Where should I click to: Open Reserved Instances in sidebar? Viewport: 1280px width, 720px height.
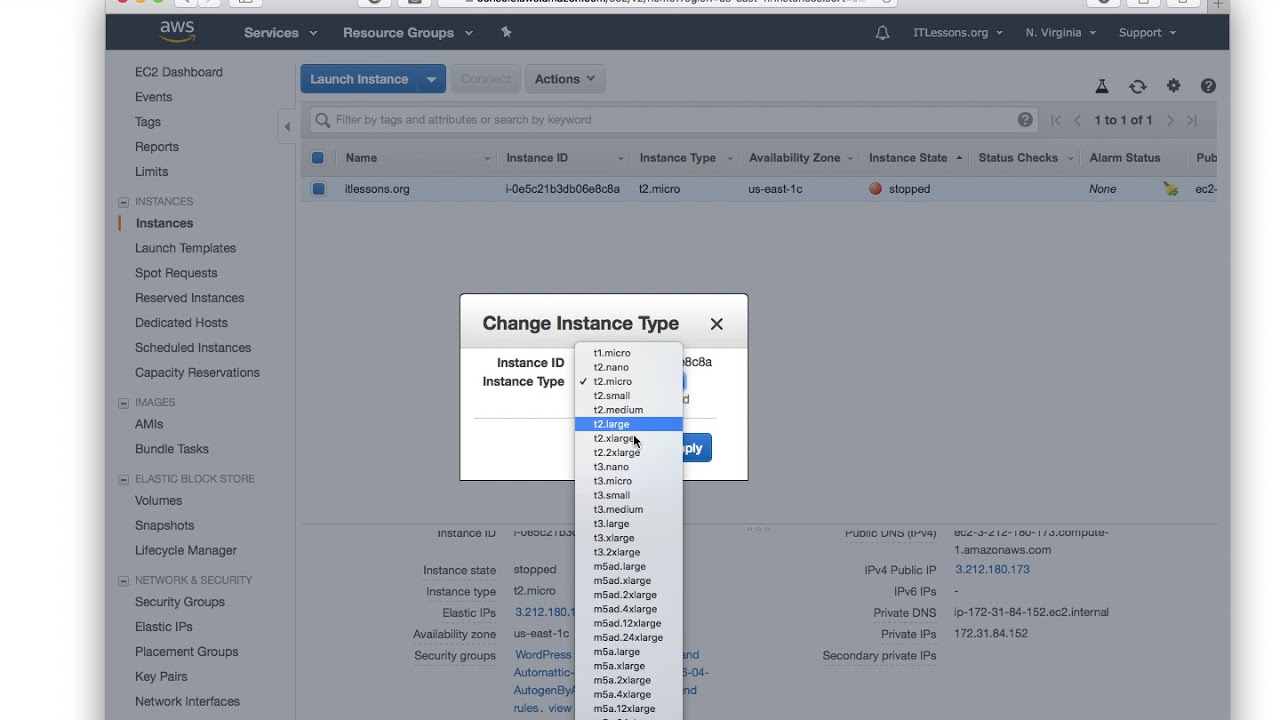pyautogui.click(x=190, y=298)
